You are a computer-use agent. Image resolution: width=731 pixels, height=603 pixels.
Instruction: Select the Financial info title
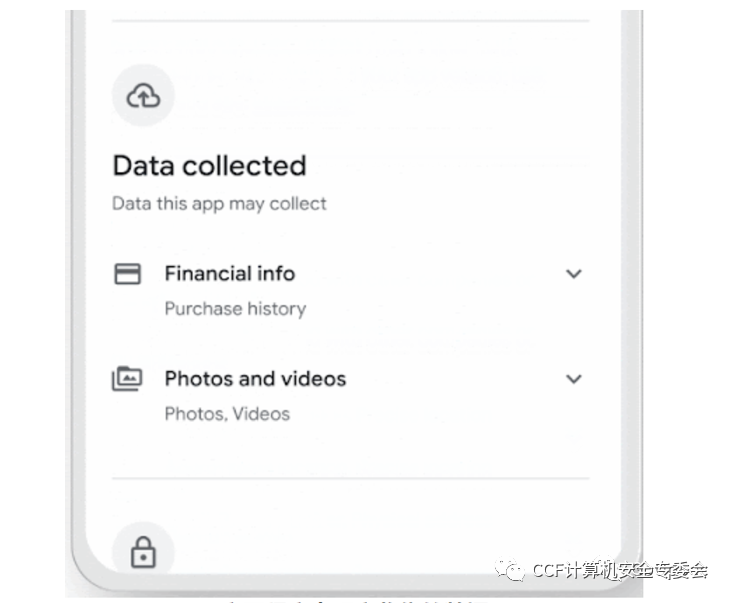(x=230, y=273)
